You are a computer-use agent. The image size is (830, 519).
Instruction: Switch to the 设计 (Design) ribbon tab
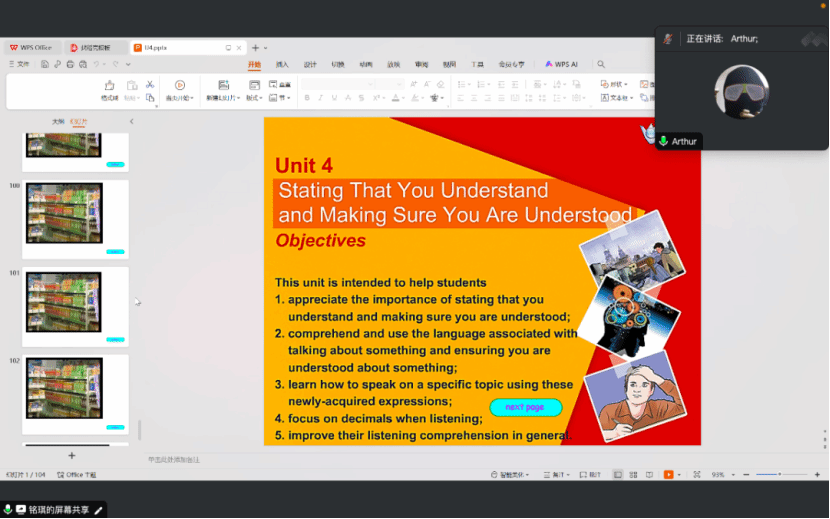tap(310, 64)
